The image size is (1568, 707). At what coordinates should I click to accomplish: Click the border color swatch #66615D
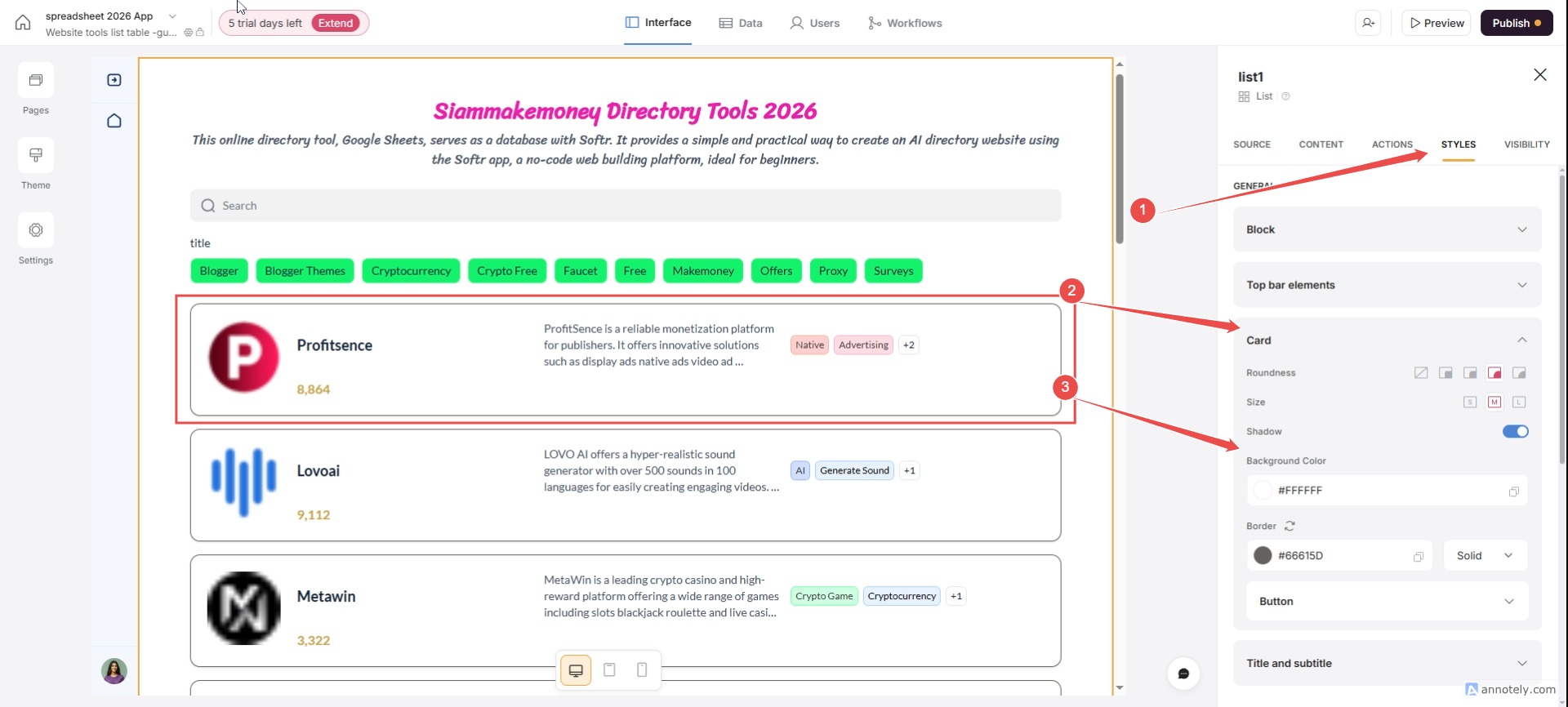coord(1263,556)
